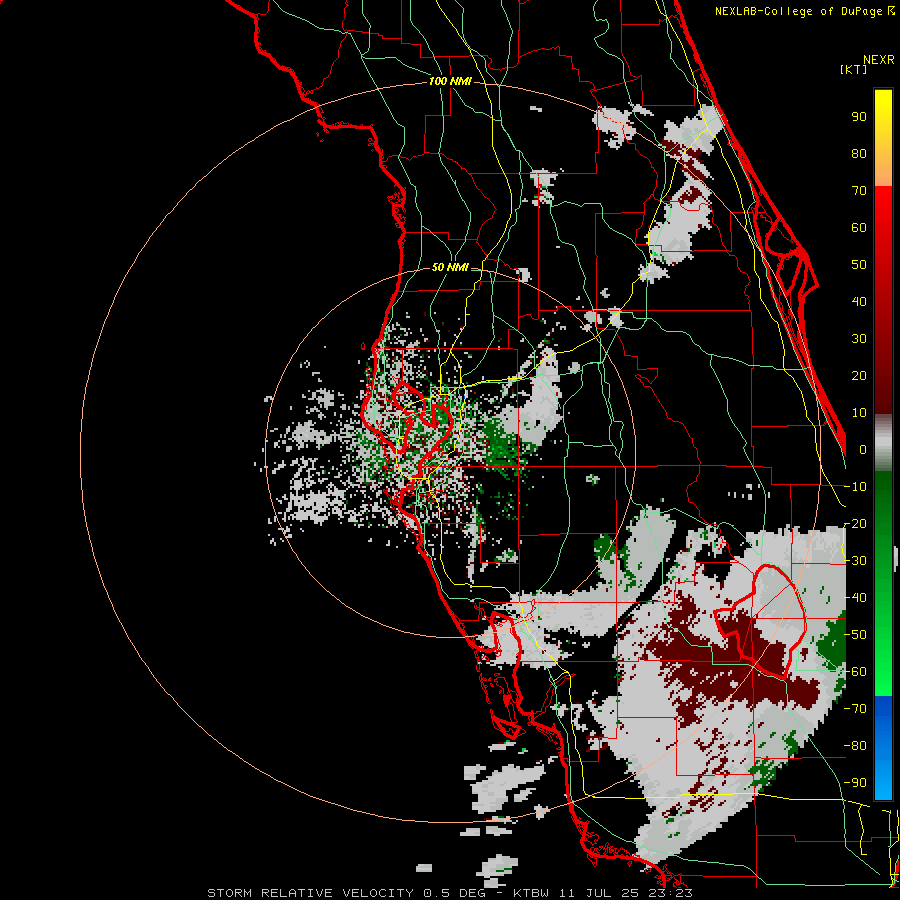The width and height of the screenshot is (900, 900).
Task: Click the Storm Relative Velocity caption text
Action: 450,893
